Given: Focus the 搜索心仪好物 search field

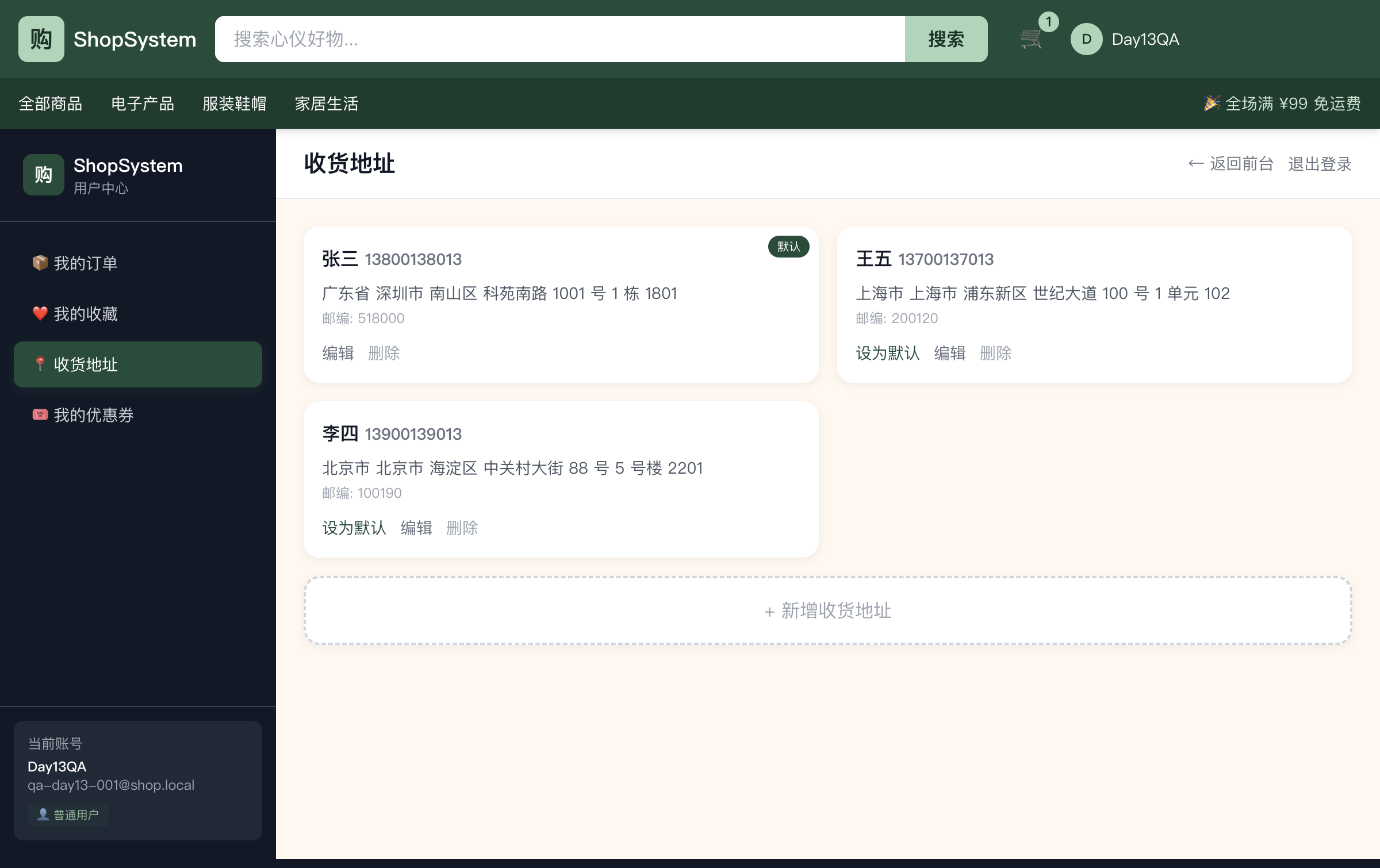Looking at the screenshot, I should click(560, 39).
